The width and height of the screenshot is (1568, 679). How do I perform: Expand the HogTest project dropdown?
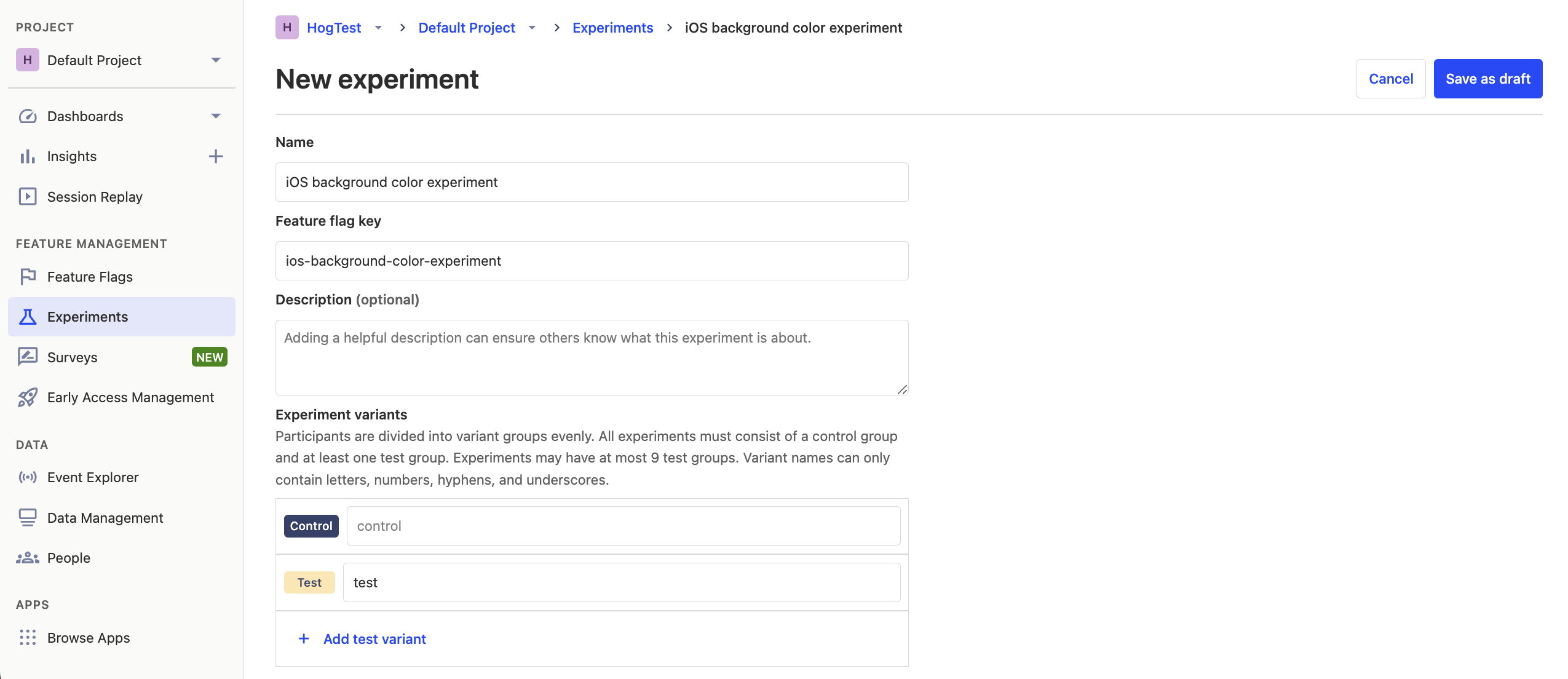[378, 27]
